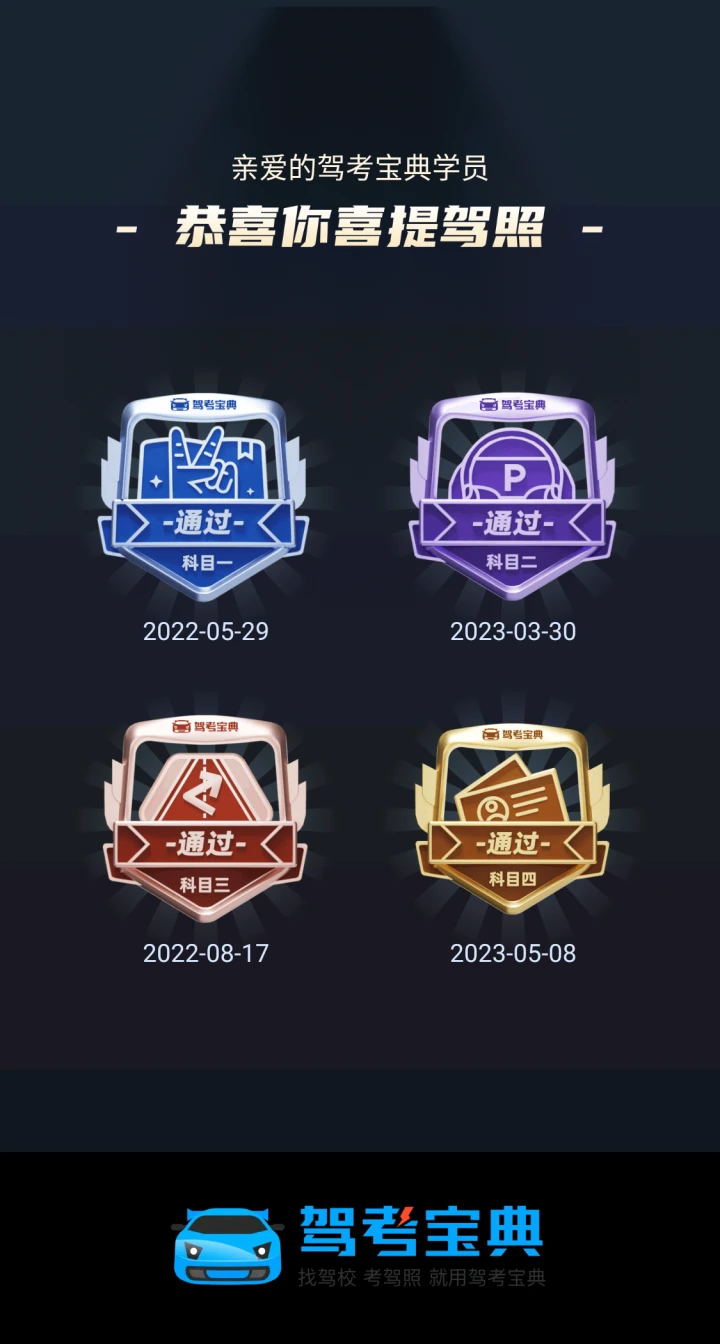Image resolution: width=720 pixels, height=1344 pixels.
Task: Click the 恭喜你喜提驾照 headline
Action: point(360,228)
